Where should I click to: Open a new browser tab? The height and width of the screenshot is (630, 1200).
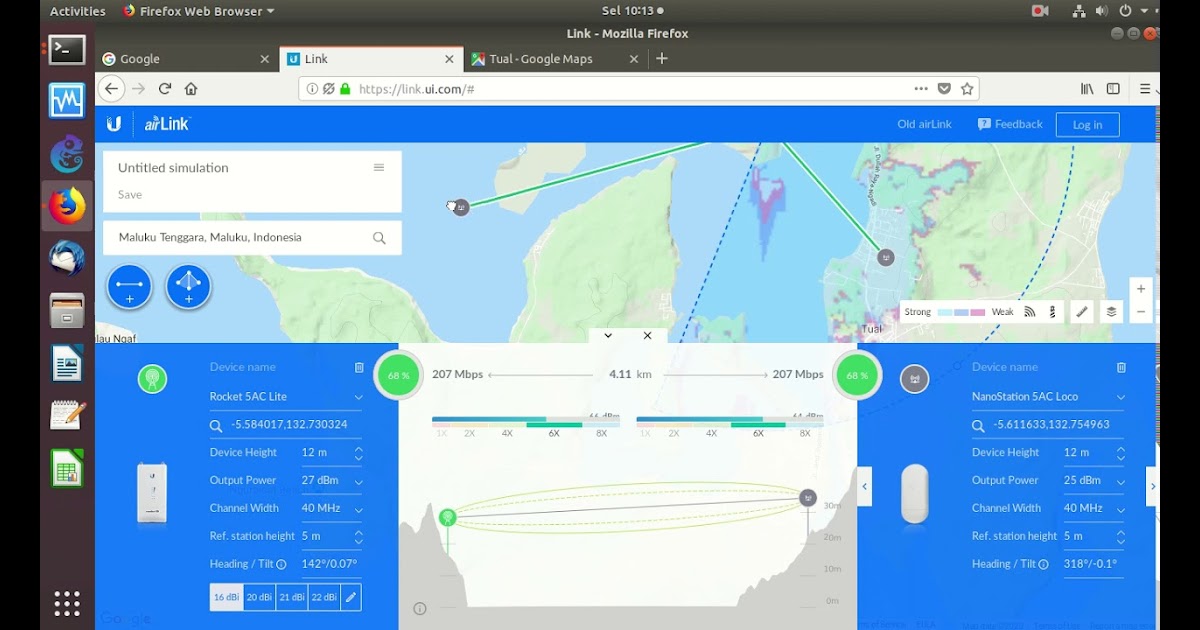(x=661, y=59)
